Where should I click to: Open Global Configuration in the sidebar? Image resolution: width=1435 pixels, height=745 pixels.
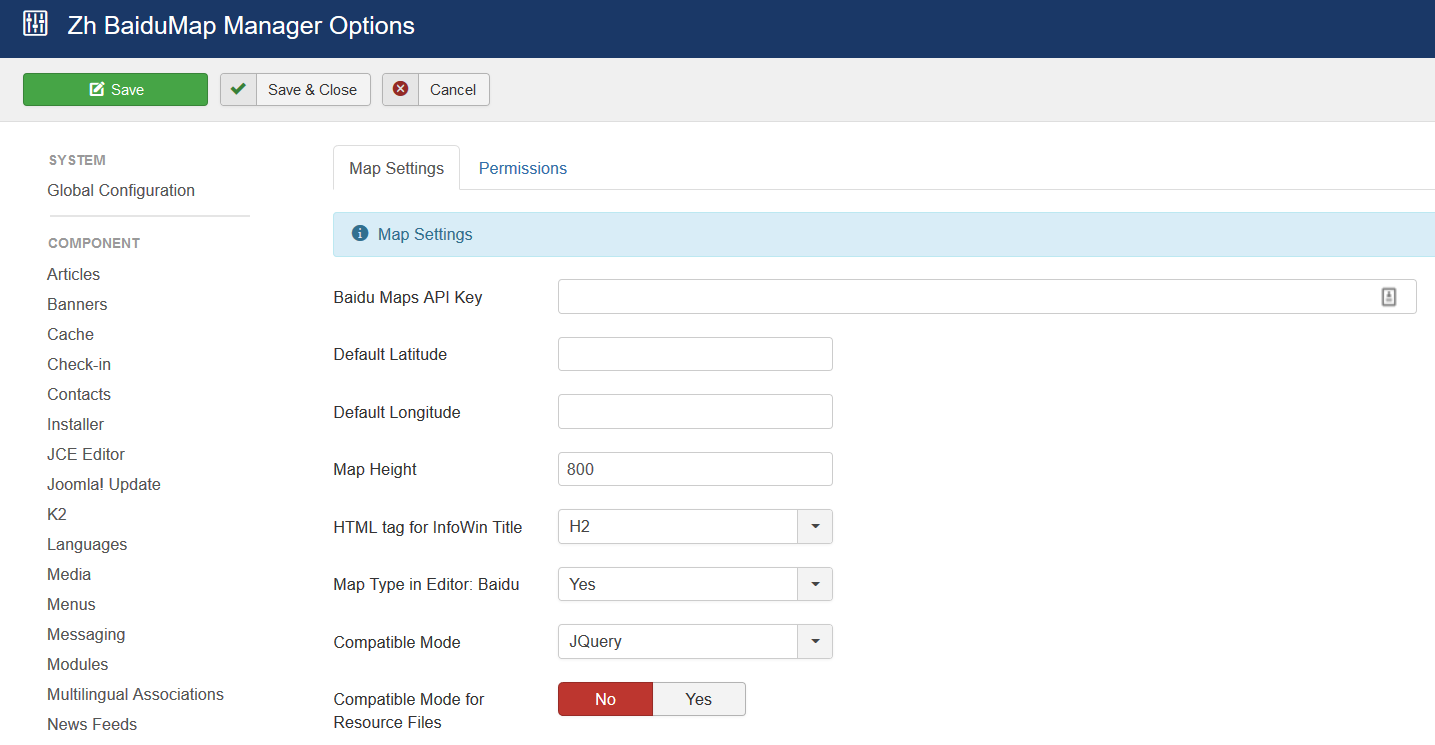coord(121,190)
